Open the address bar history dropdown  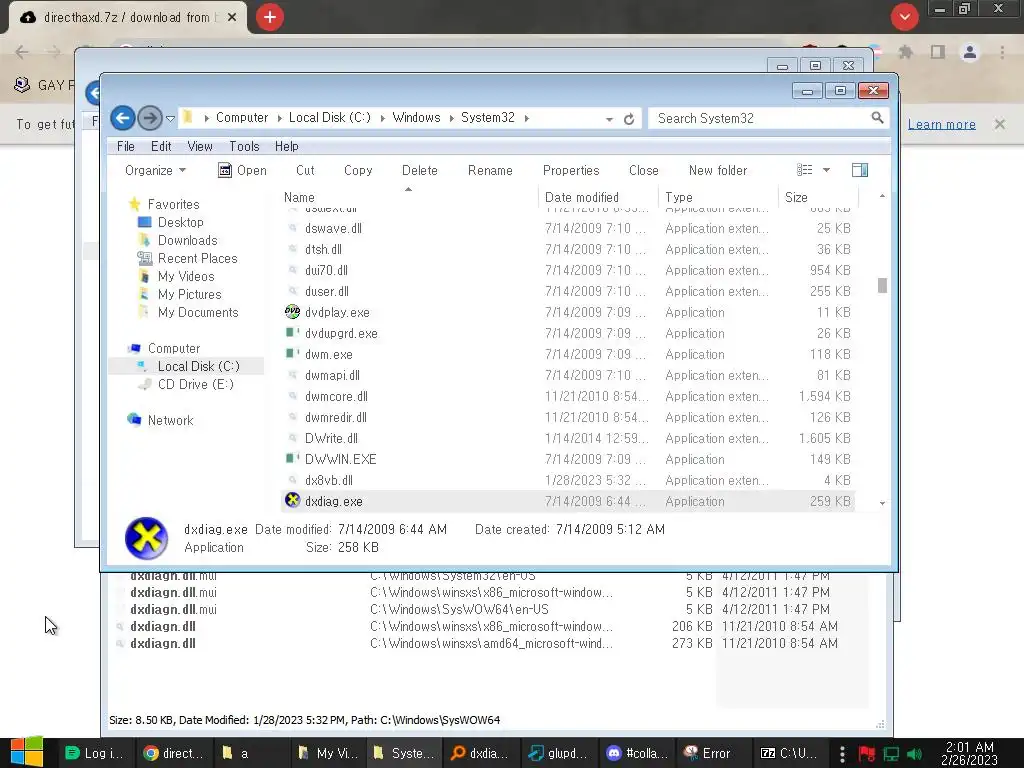click(x=609, y=120)
